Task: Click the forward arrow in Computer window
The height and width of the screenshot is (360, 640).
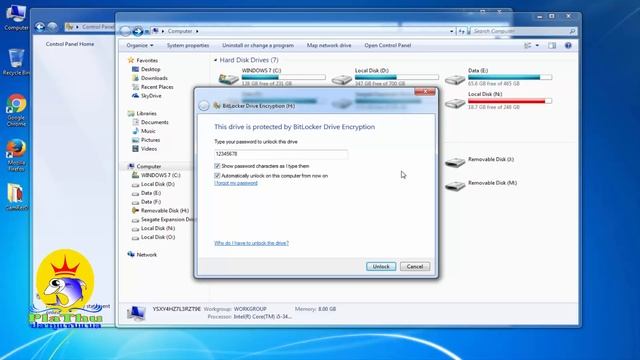Action: [138, 31]
